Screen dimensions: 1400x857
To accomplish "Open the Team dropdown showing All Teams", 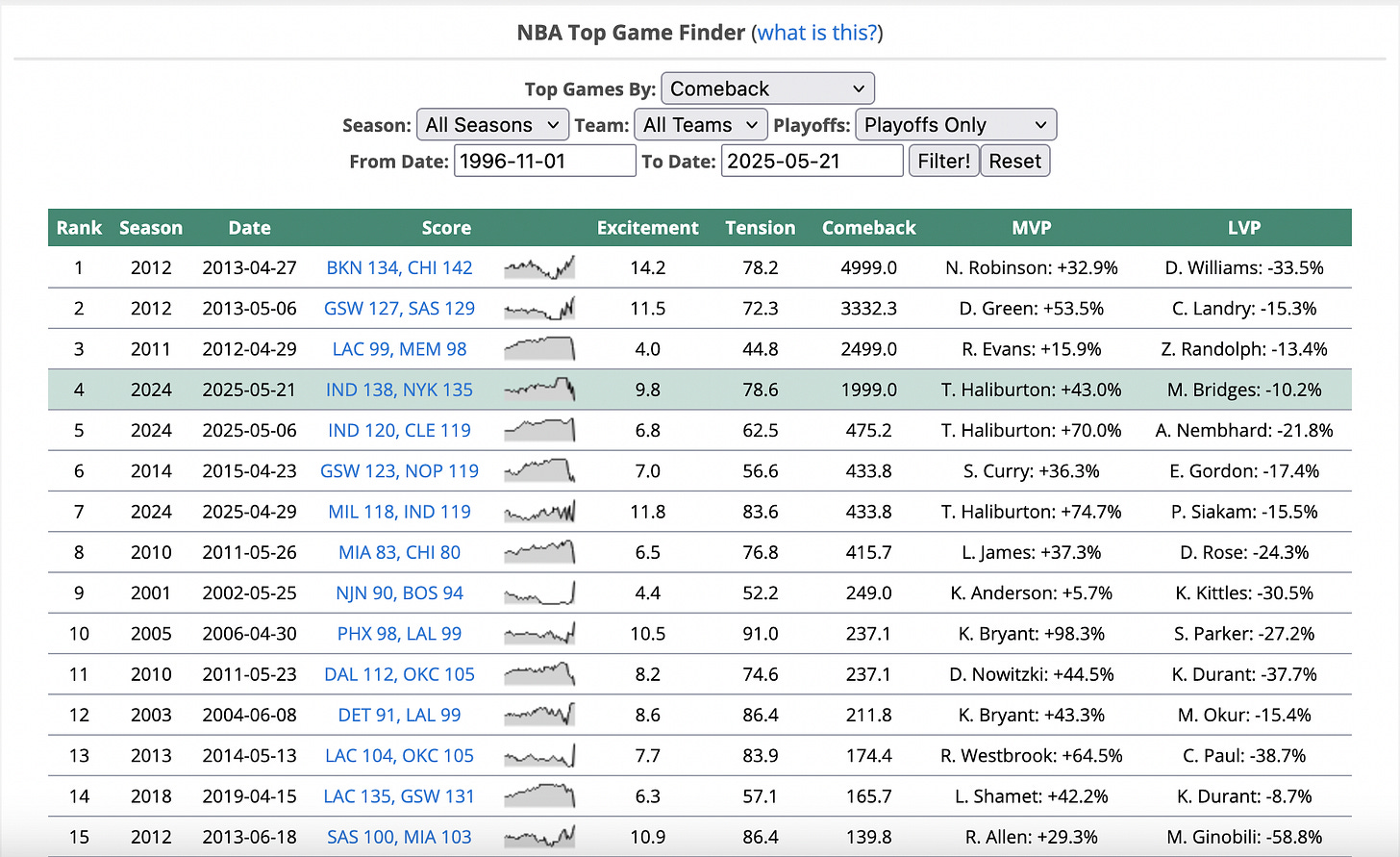I will coord(701,125).
